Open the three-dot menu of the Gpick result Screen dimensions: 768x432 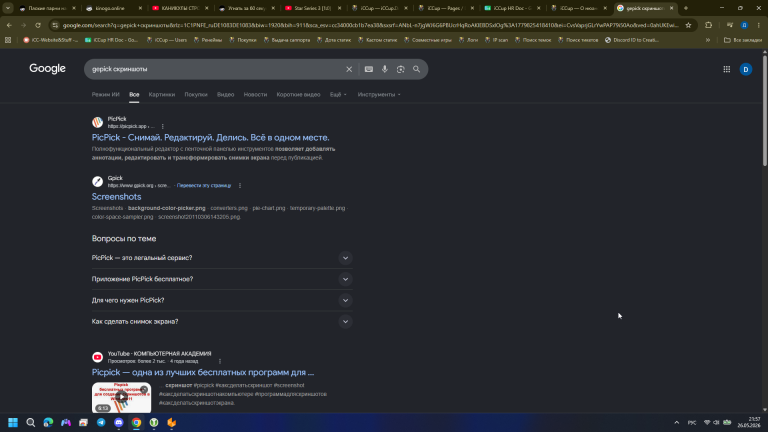click(240, 186)
